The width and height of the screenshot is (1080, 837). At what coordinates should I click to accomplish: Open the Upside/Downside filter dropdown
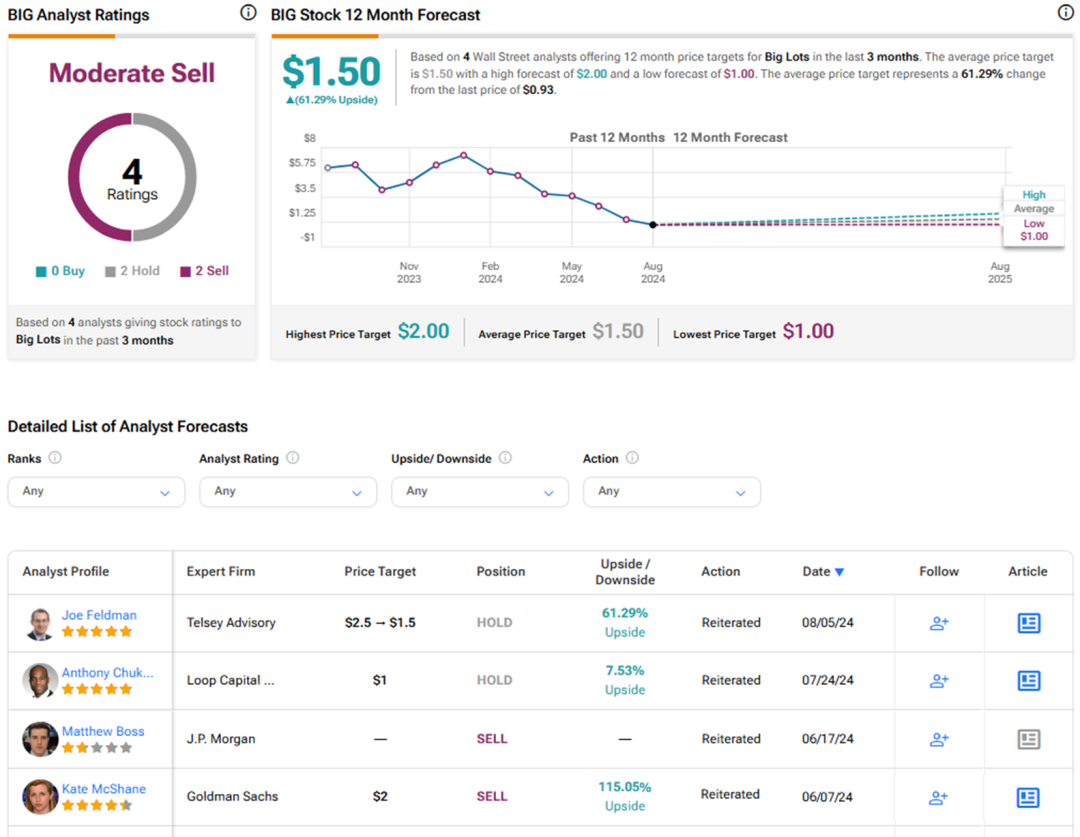(x=480, y=492)
